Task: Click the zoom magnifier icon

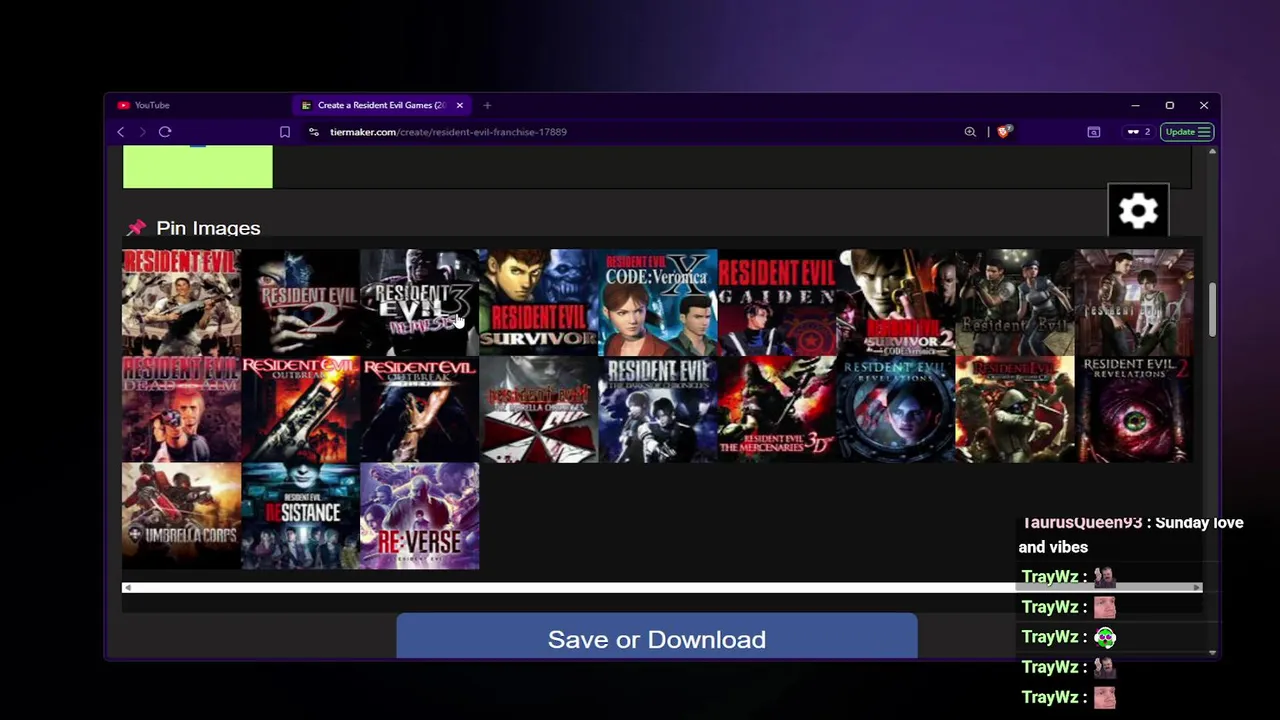Action: (970, 132)
